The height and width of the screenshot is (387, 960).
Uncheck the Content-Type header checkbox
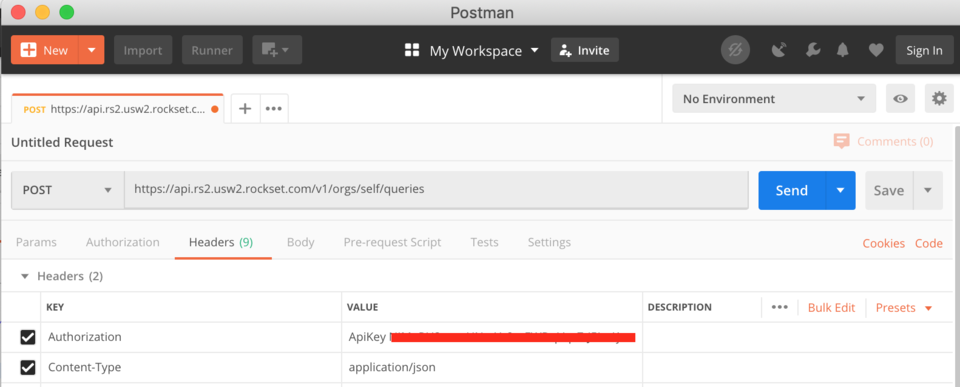(28, 367)
